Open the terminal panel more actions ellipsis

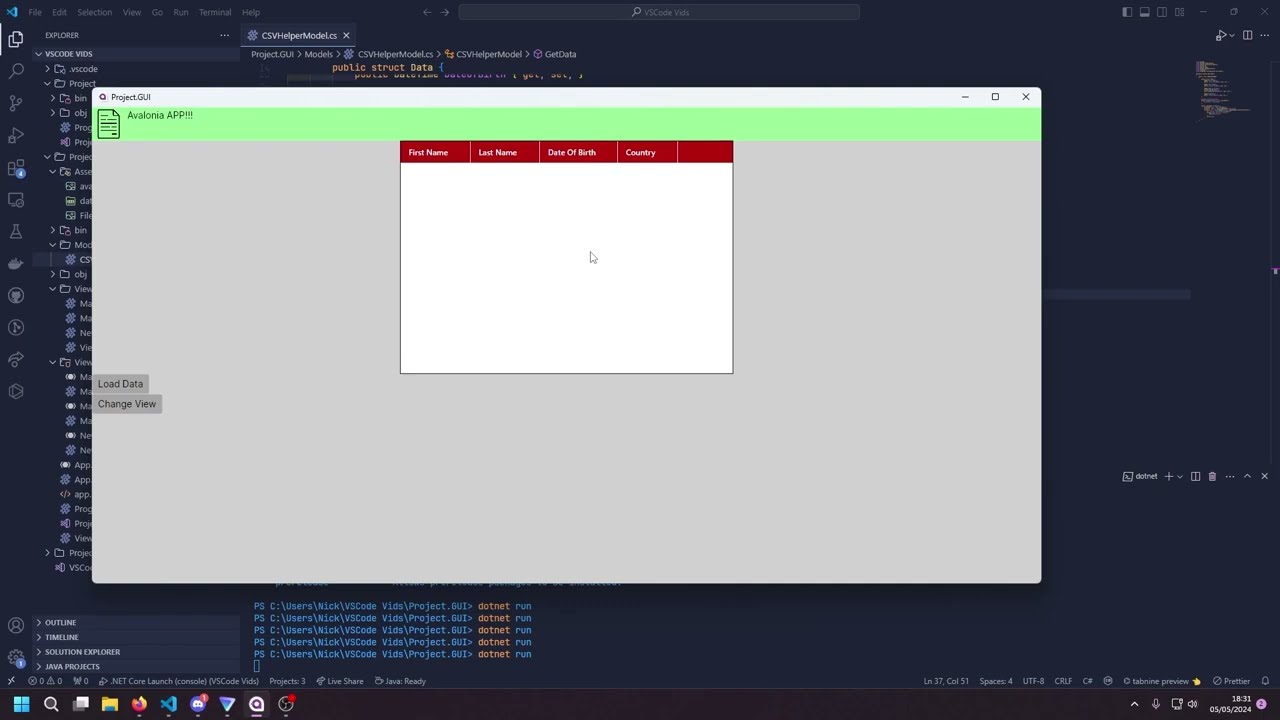pyautogui.click(x=1230, y=476)
